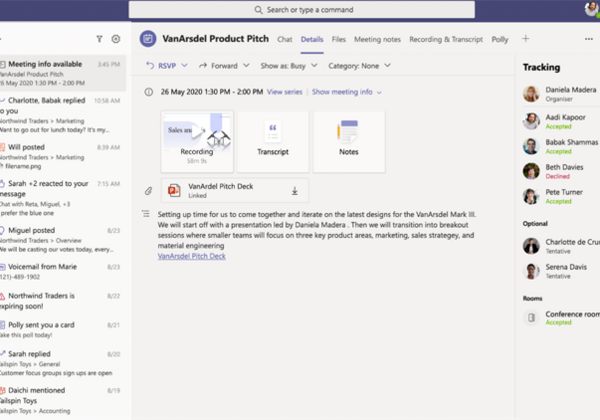
Task: Open Sarah +2 reacted notification
Action: click(x=62, y=198)
